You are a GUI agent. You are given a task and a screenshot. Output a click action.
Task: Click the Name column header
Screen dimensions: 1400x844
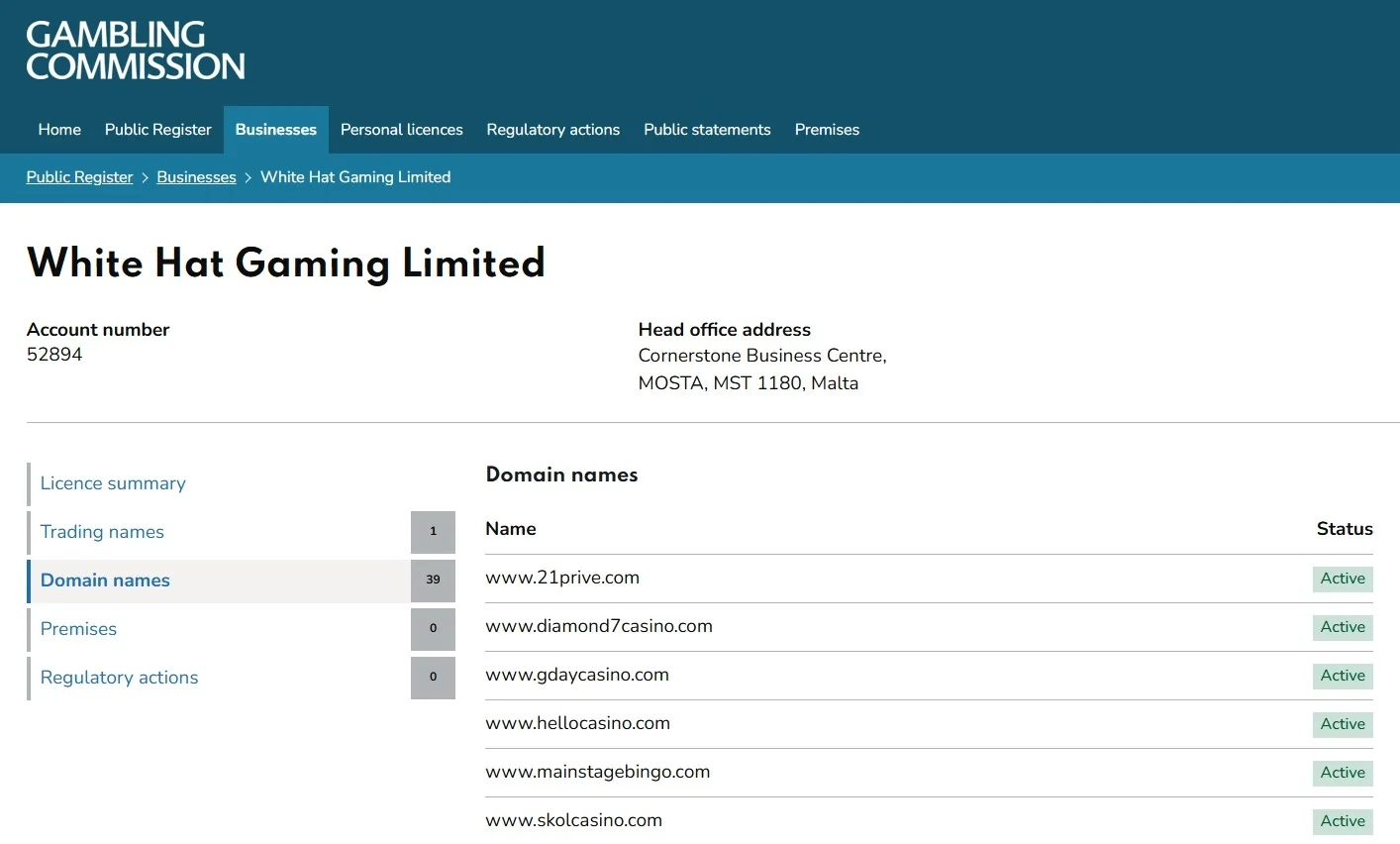coord(511,529)
